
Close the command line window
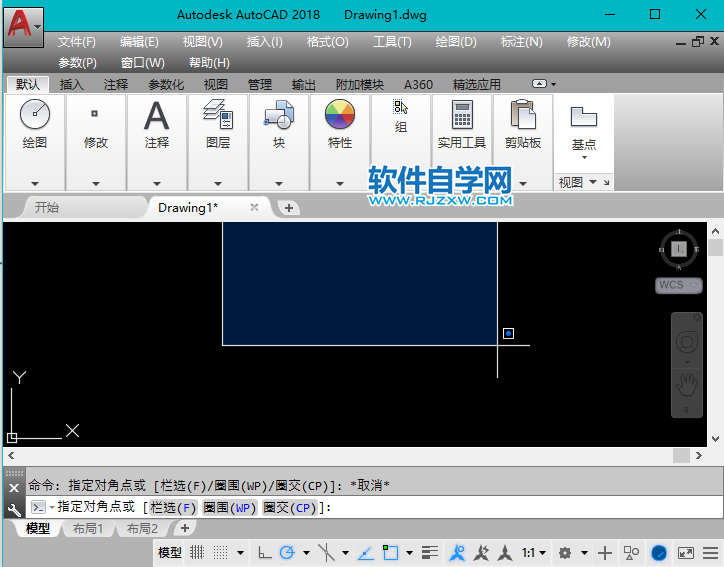pos(14,488)
